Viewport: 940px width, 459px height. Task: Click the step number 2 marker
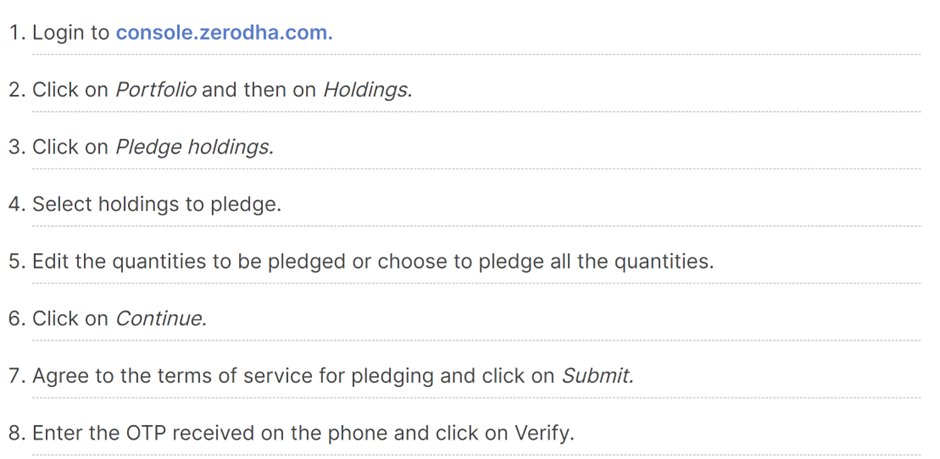(16, 90)
